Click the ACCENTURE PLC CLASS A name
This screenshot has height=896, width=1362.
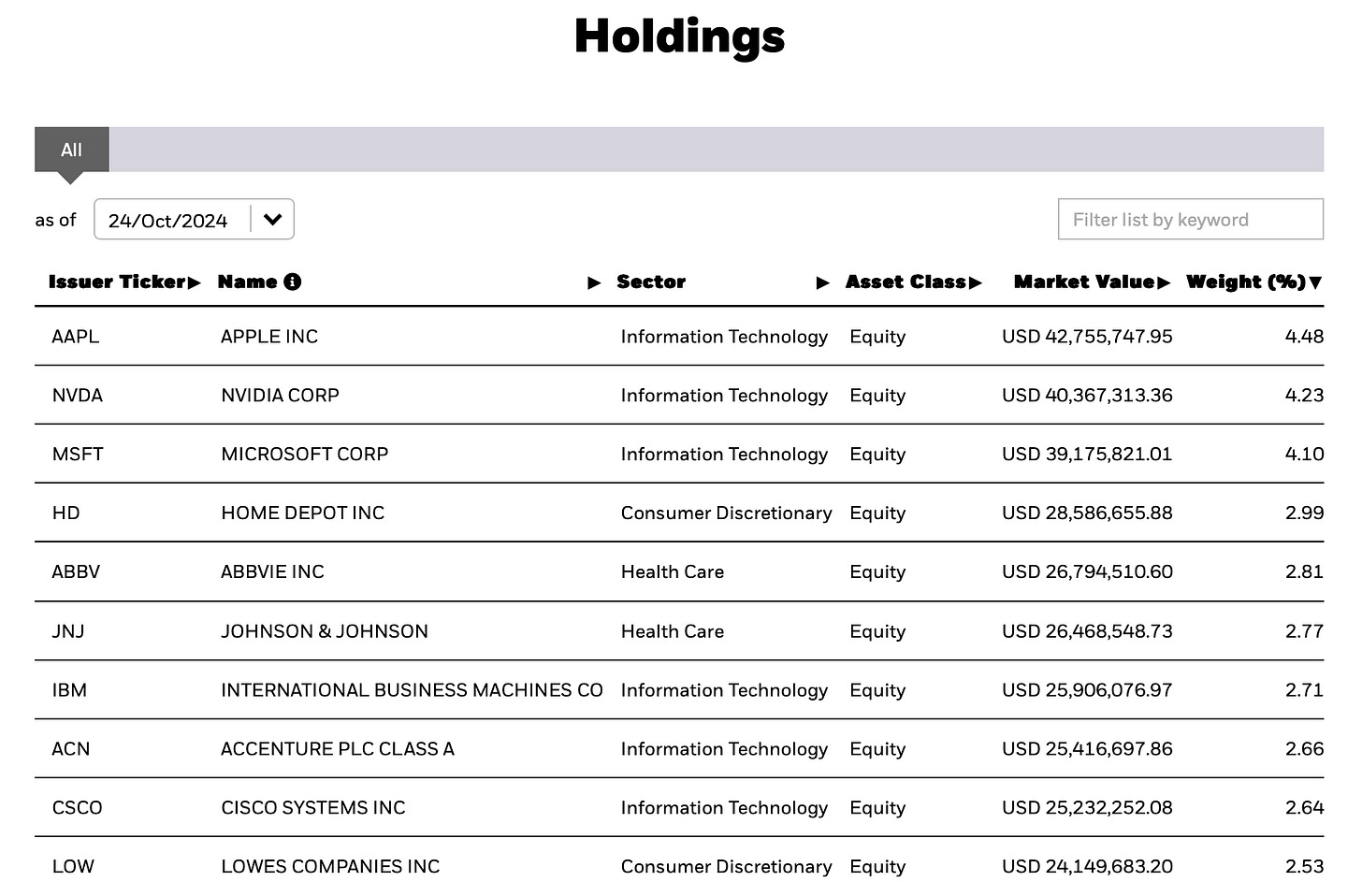[x=338, y=749]
